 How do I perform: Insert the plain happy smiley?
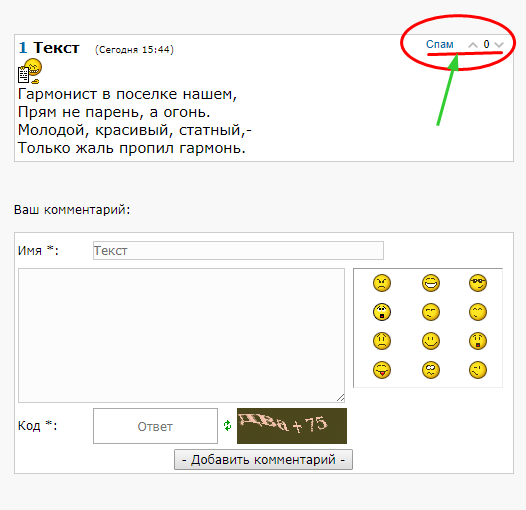point(431,341)
